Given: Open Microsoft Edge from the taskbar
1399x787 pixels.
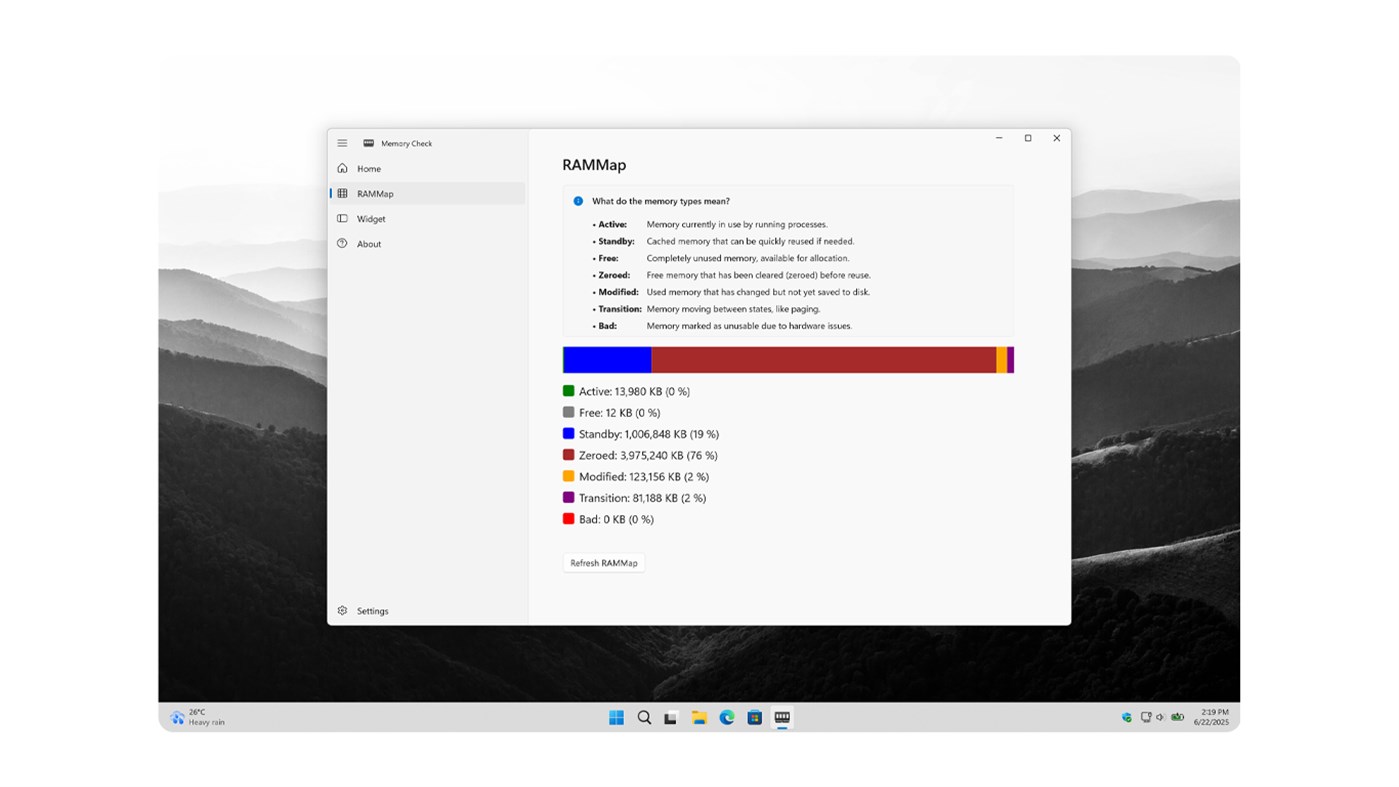Looking at the screenshot, I should tap(725, 717).
